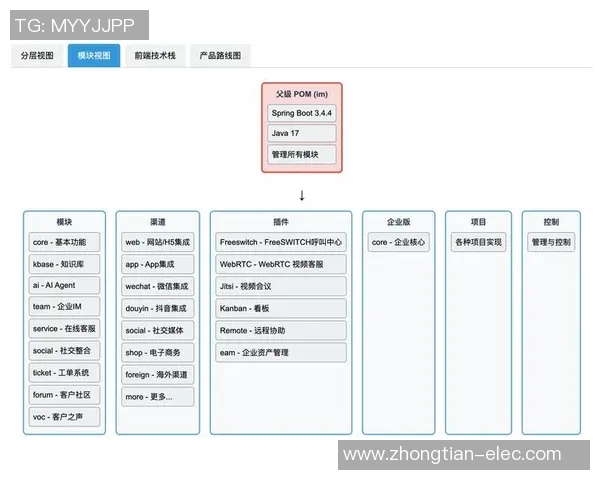This screenshot has height=480, width=600.
Task: Select voc - 客户之声 item
Action: 64,417
